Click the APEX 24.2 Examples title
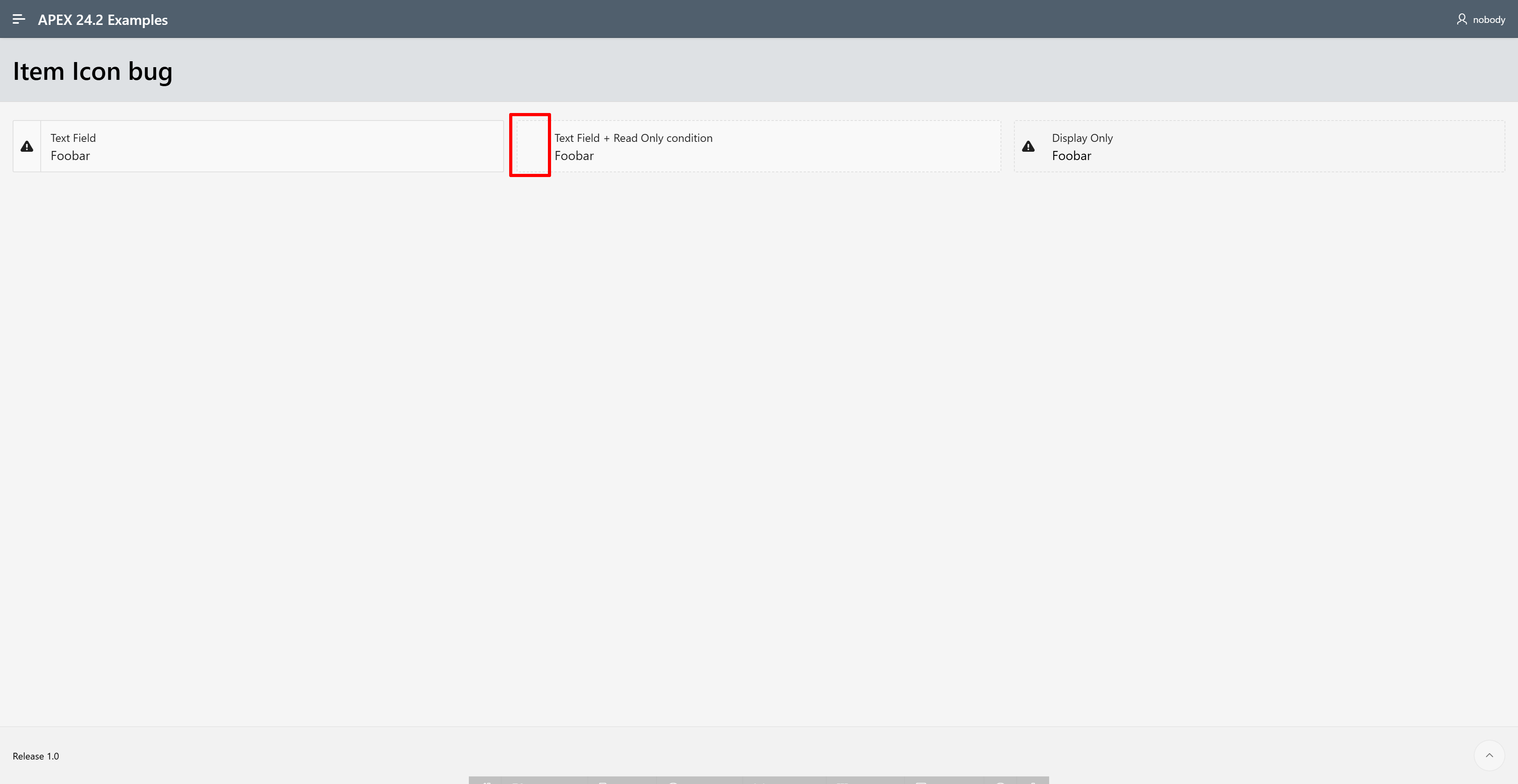 click(102, 19)
